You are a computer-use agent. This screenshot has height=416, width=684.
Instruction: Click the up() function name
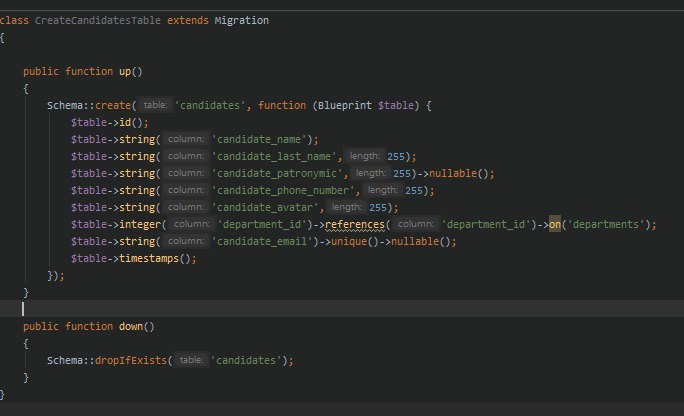[x=125, y=72]
